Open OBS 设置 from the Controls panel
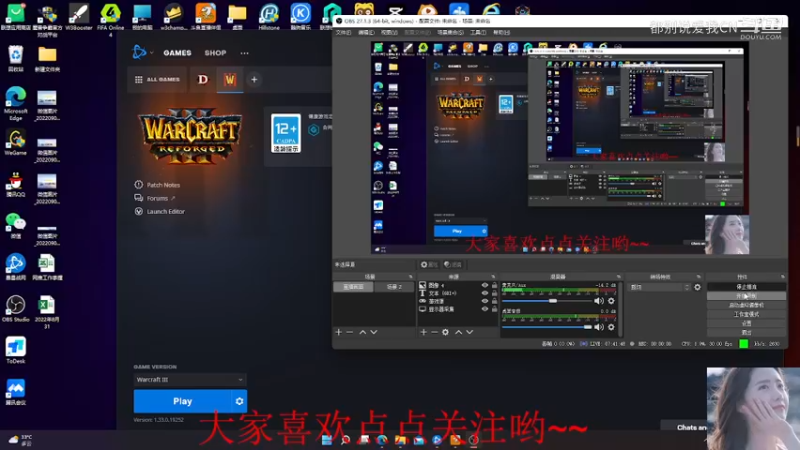 [746, 323]
